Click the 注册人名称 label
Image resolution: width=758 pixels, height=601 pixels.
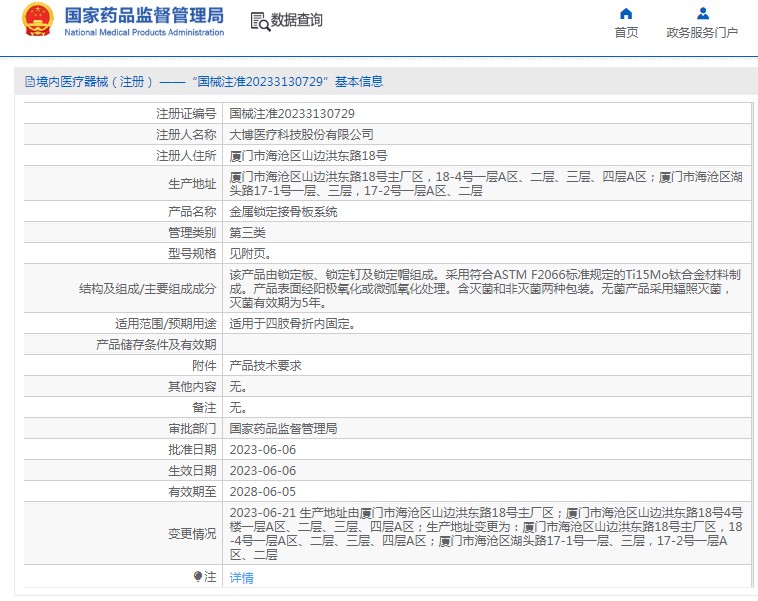pyautogui.click(x=186, y=134)
